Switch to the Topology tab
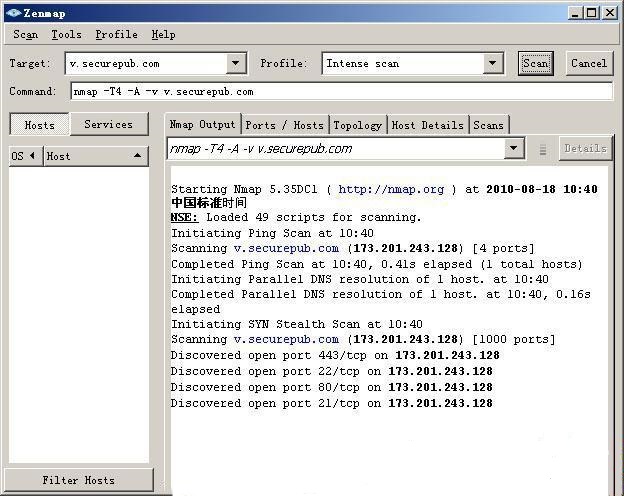 point(357,125)
